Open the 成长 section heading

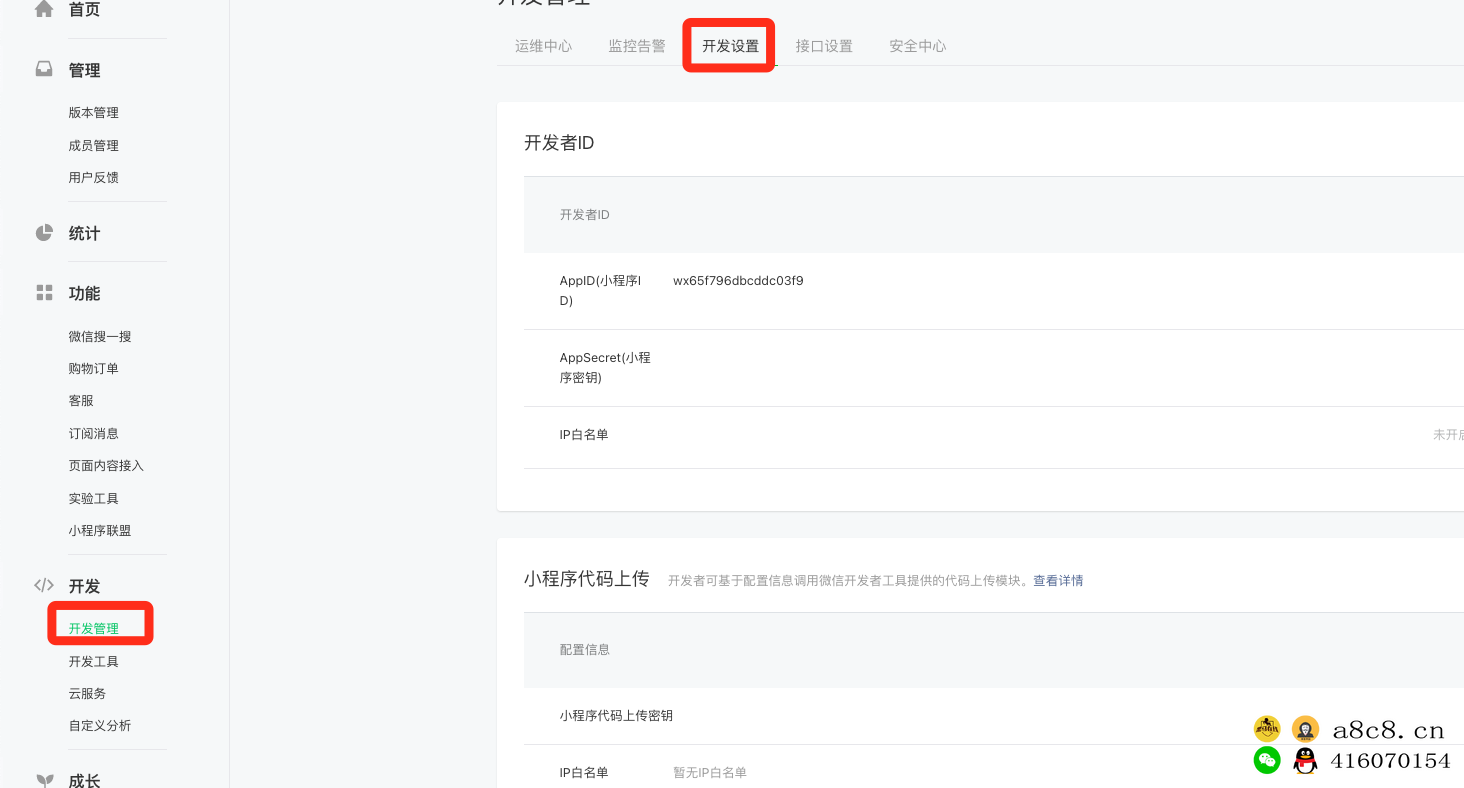[84, 780]
